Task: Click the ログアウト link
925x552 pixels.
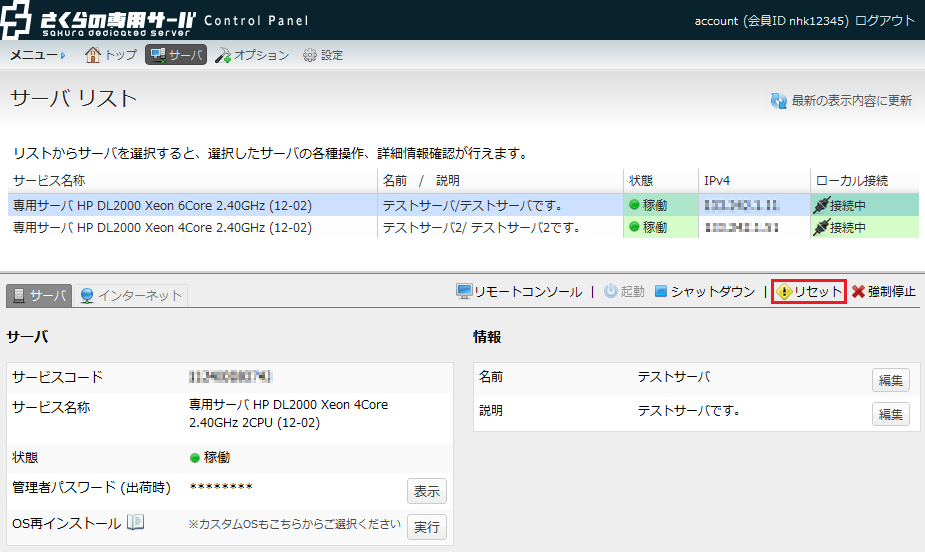Action: click(x=885, y=20)
